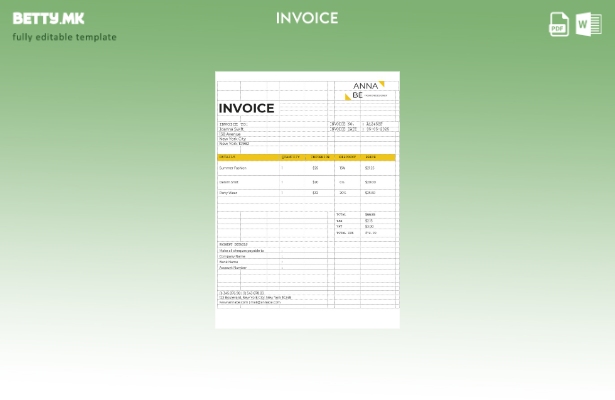Viewport: 615px width, 400px height.
Task: Click the Word document format icon
Action: [x=589, y=24]
